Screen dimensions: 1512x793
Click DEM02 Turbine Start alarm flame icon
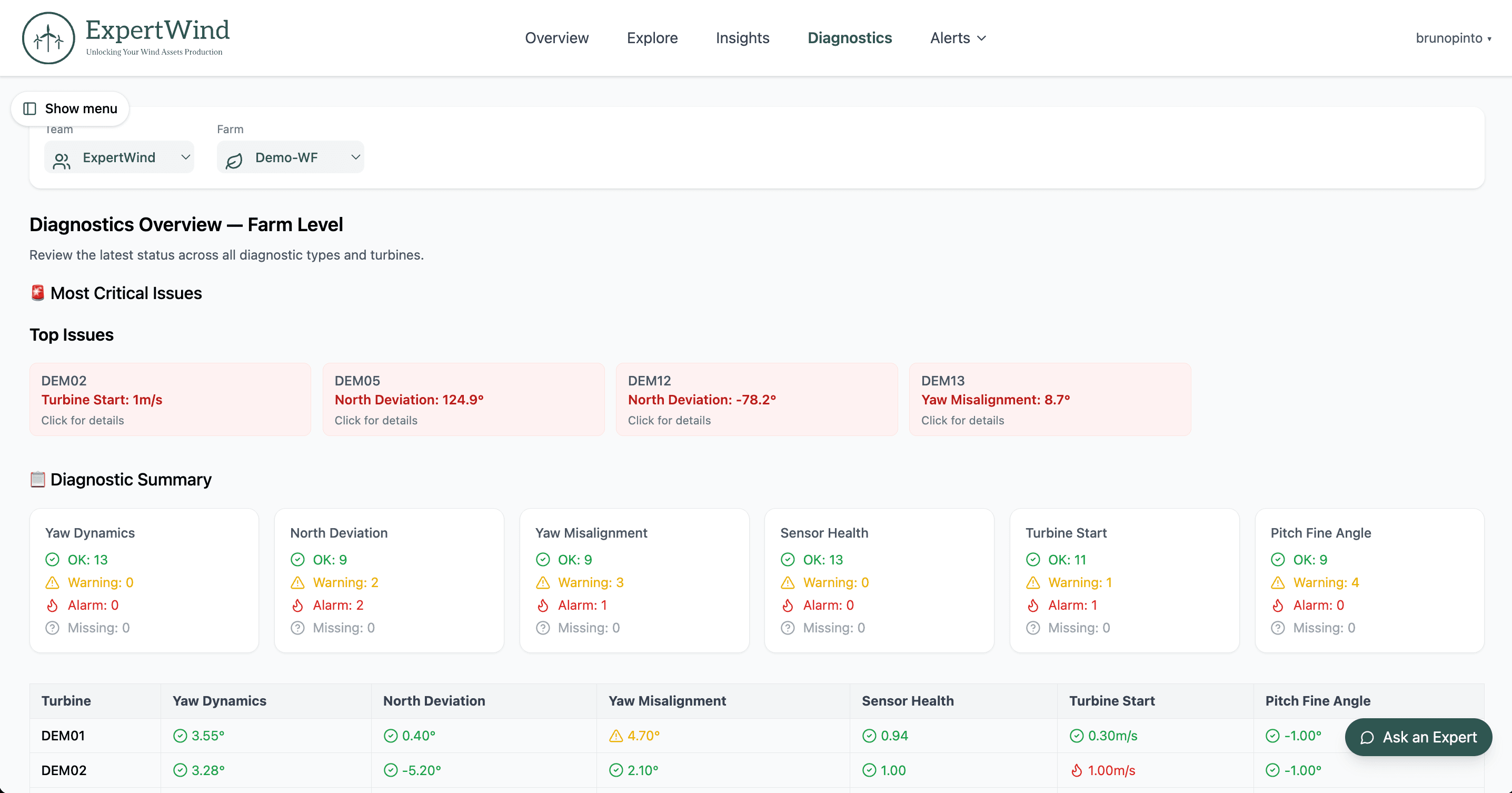1076,770
